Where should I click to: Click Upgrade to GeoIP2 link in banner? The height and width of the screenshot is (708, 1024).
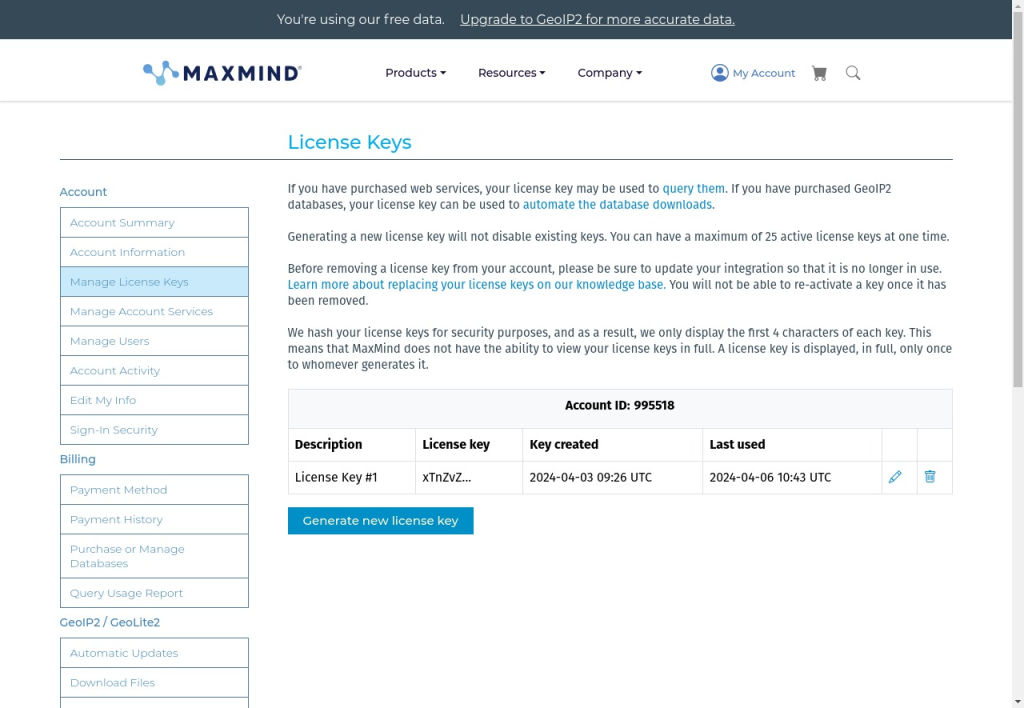click(597, 20)
